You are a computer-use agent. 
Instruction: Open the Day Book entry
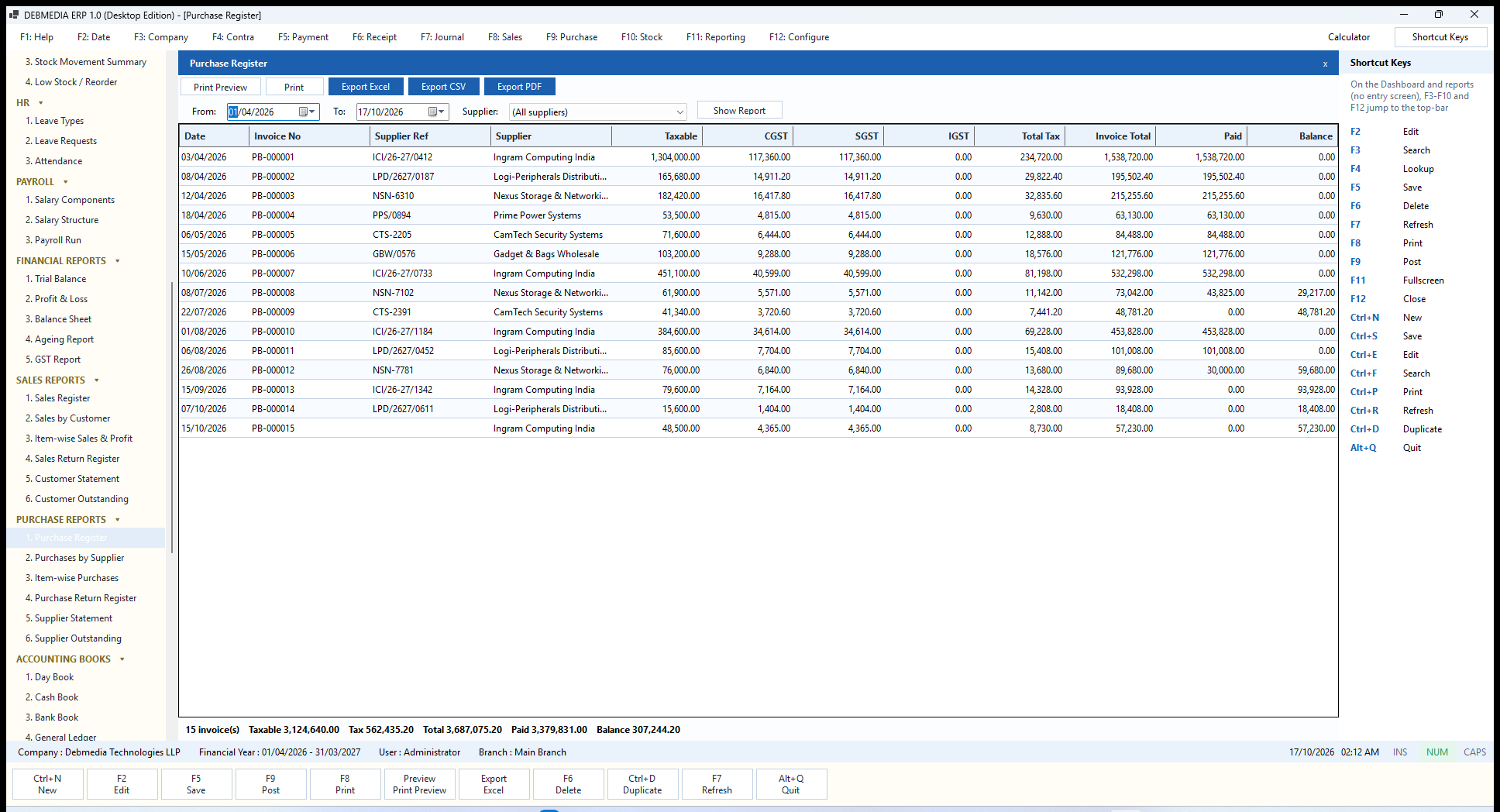click(x=50, y=677)
